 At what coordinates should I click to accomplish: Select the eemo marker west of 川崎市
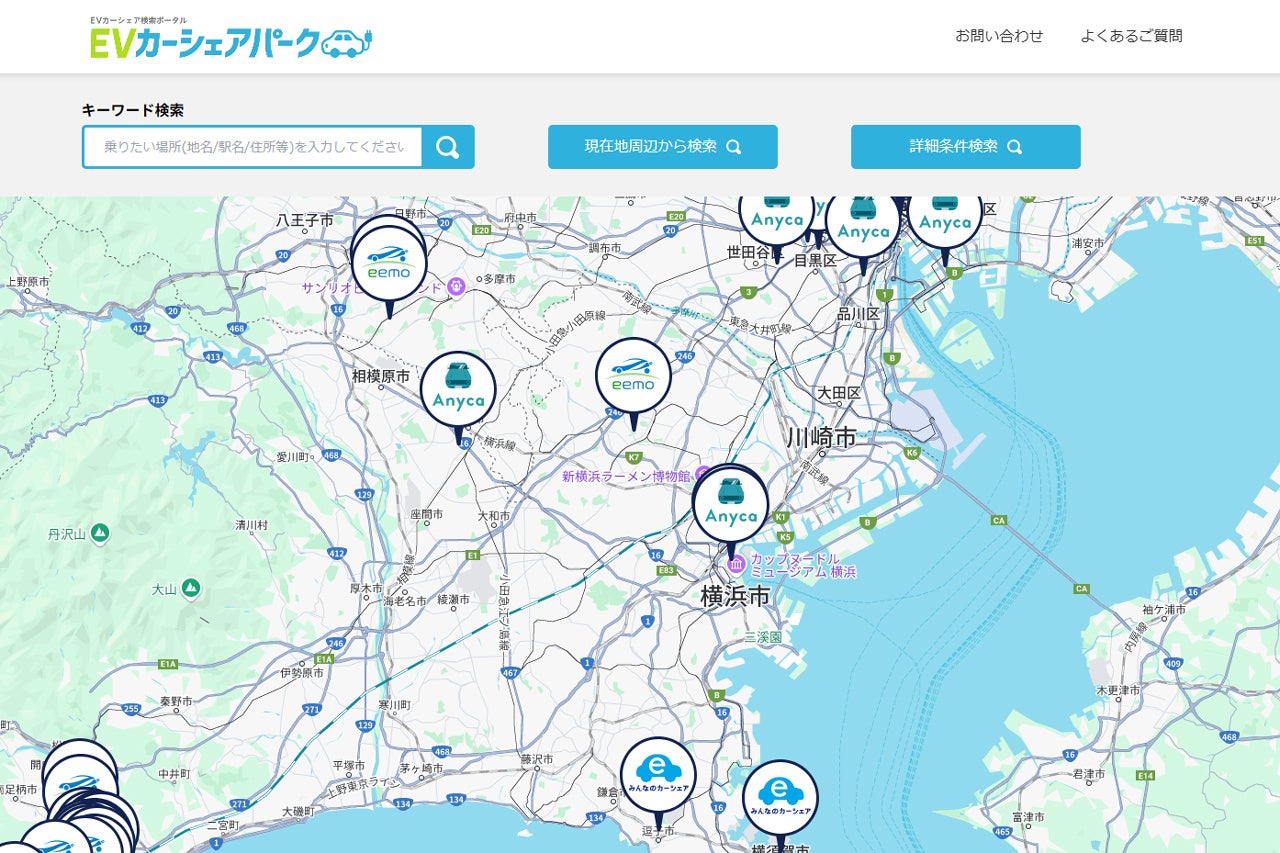tap(633, 377)
